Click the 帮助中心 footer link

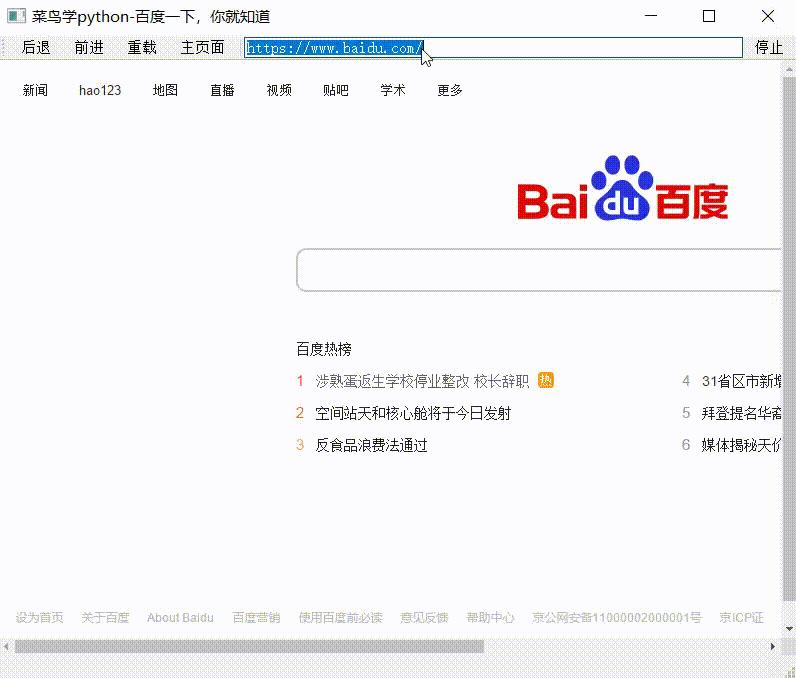tap(490, 618)
